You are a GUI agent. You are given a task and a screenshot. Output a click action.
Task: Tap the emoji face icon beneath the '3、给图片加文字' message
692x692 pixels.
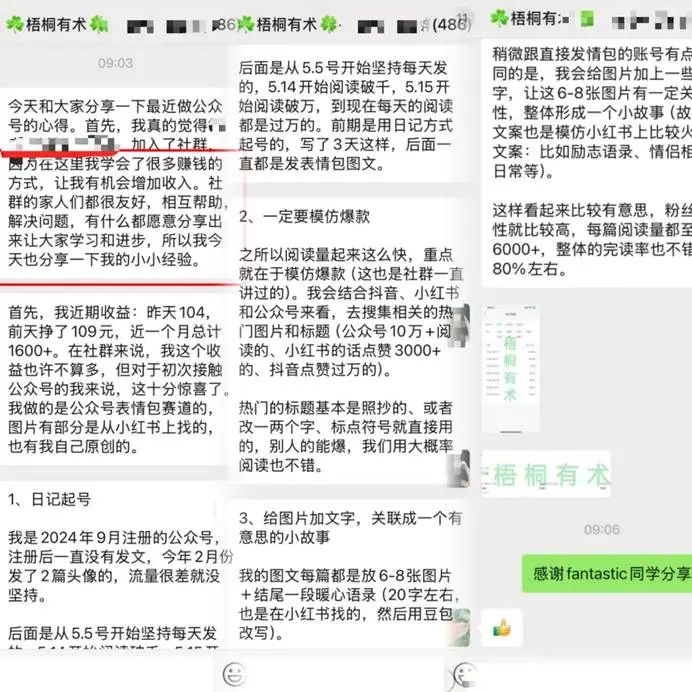pyautogui.click(x=234, y=674)
